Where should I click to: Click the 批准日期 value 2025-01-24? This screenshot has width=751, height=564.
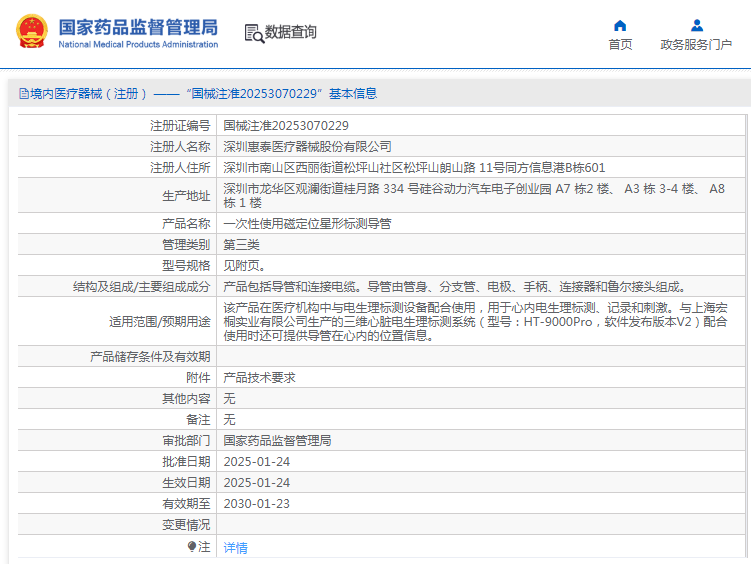pyautogui.click(x=257, y=462)
